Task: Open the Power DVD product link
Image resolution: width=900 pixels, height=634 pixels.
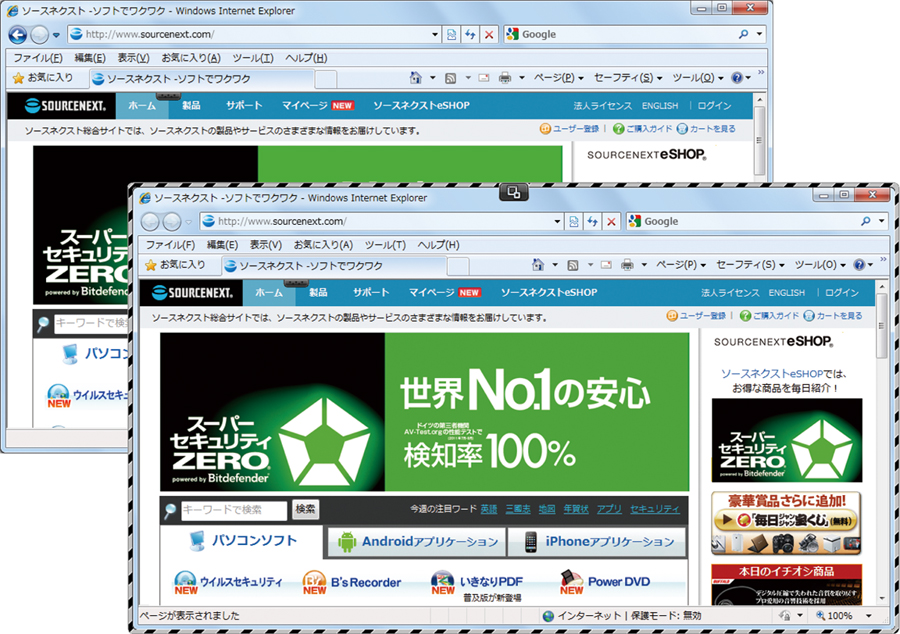Action: [x=606, y=582]
